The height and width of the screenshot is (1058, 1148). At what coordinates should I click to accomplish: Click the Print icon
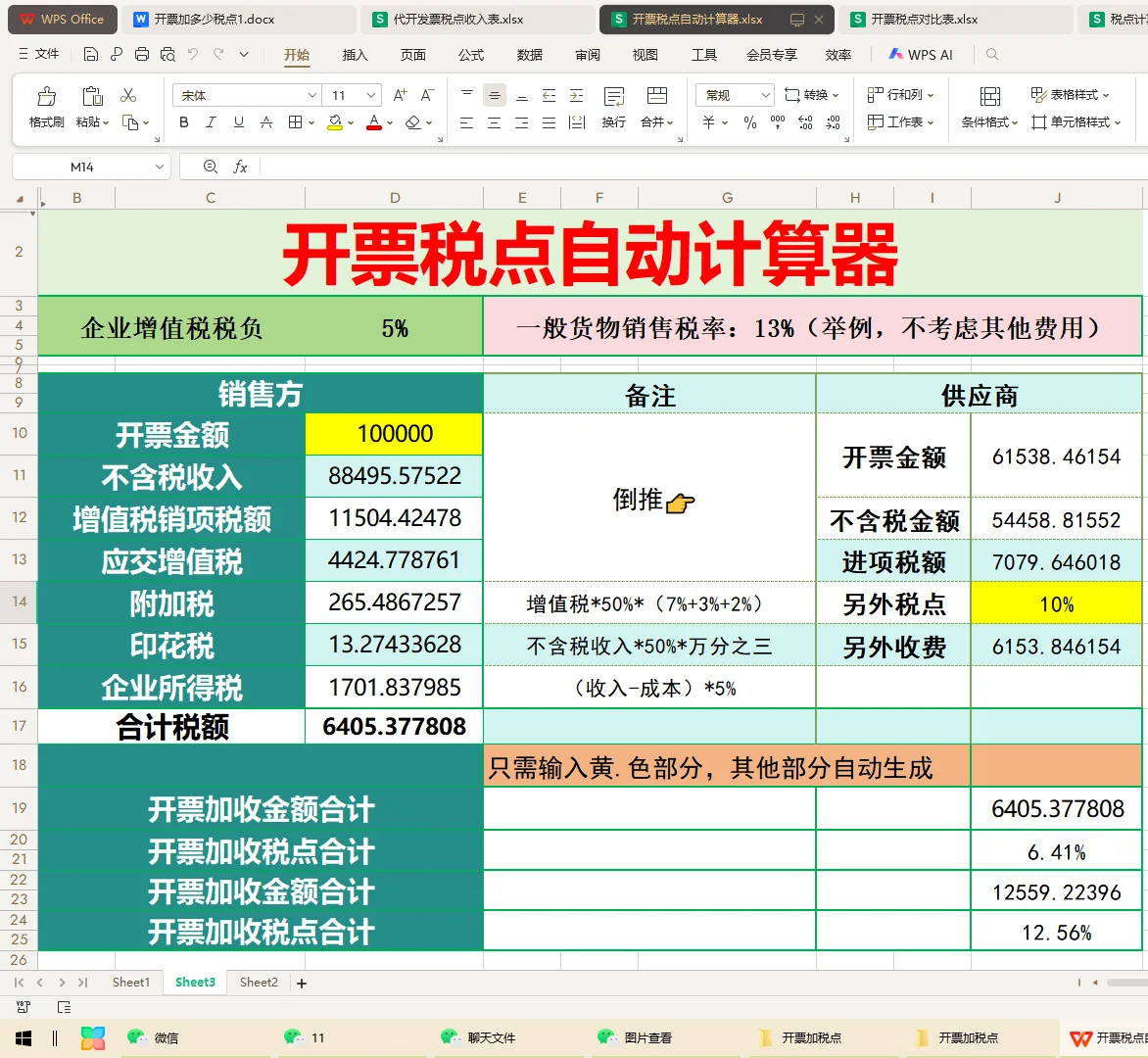click(x=142, y=54)
